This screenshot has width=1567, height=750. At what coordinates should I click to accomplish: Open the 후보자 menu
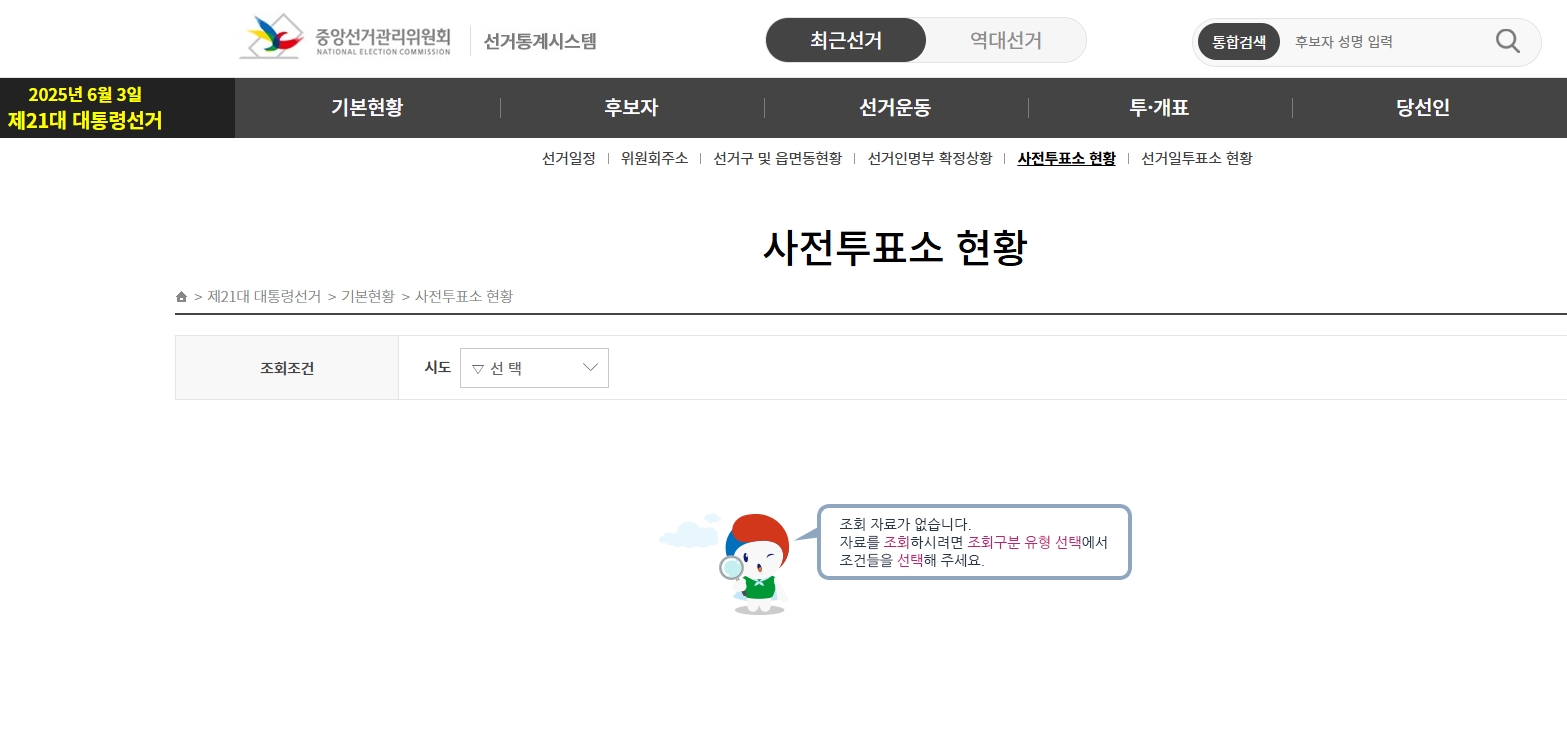[631, 107]
